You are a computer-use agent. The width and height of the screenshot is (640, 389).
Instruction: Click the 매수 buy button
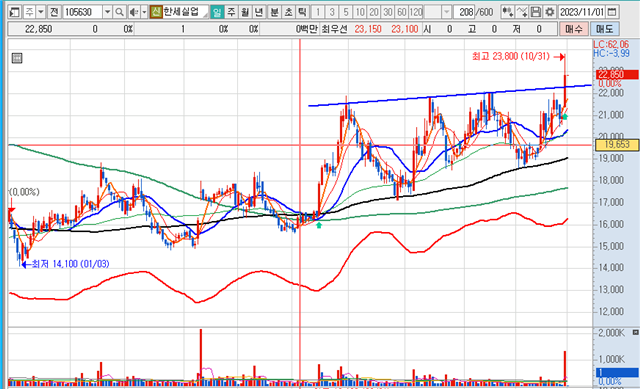573,29
